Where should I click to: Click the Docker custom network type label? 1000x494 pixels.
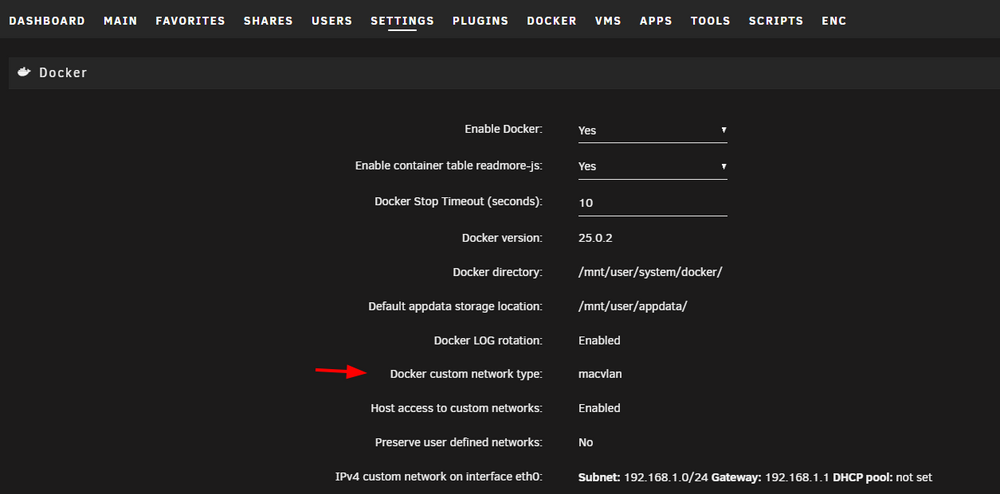[466, 374]
